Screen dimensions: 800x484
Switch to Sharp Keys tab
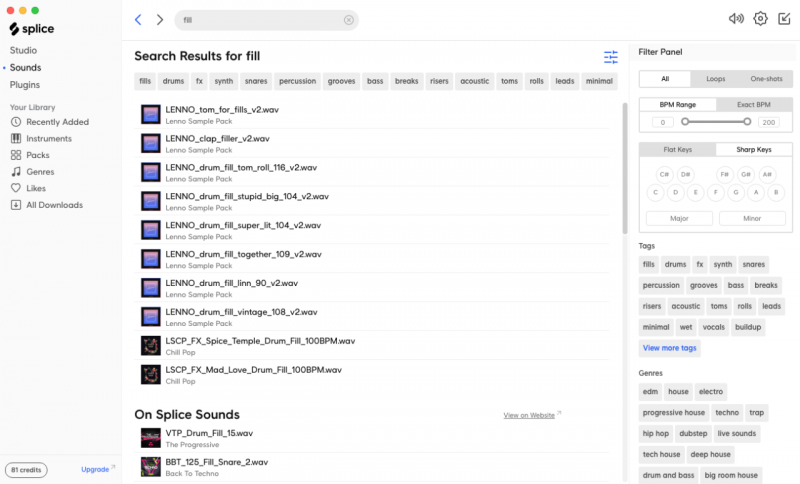[x=754, y=149]
